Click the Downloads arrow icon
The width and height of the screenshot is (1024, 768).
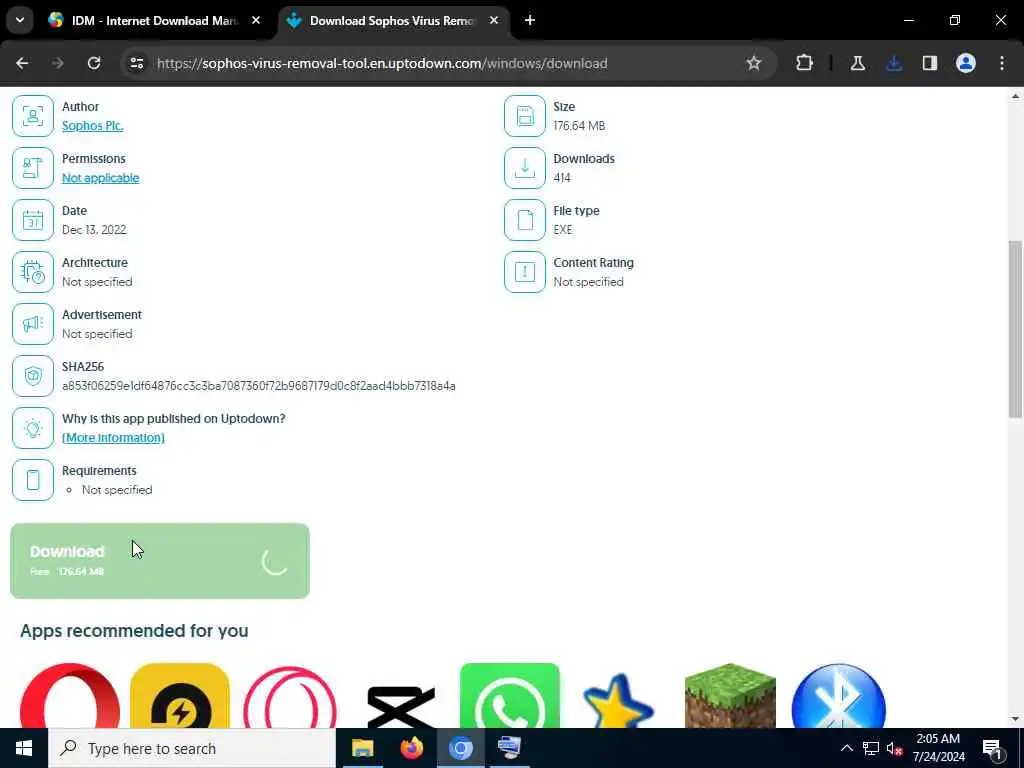[x=524, y=168]
